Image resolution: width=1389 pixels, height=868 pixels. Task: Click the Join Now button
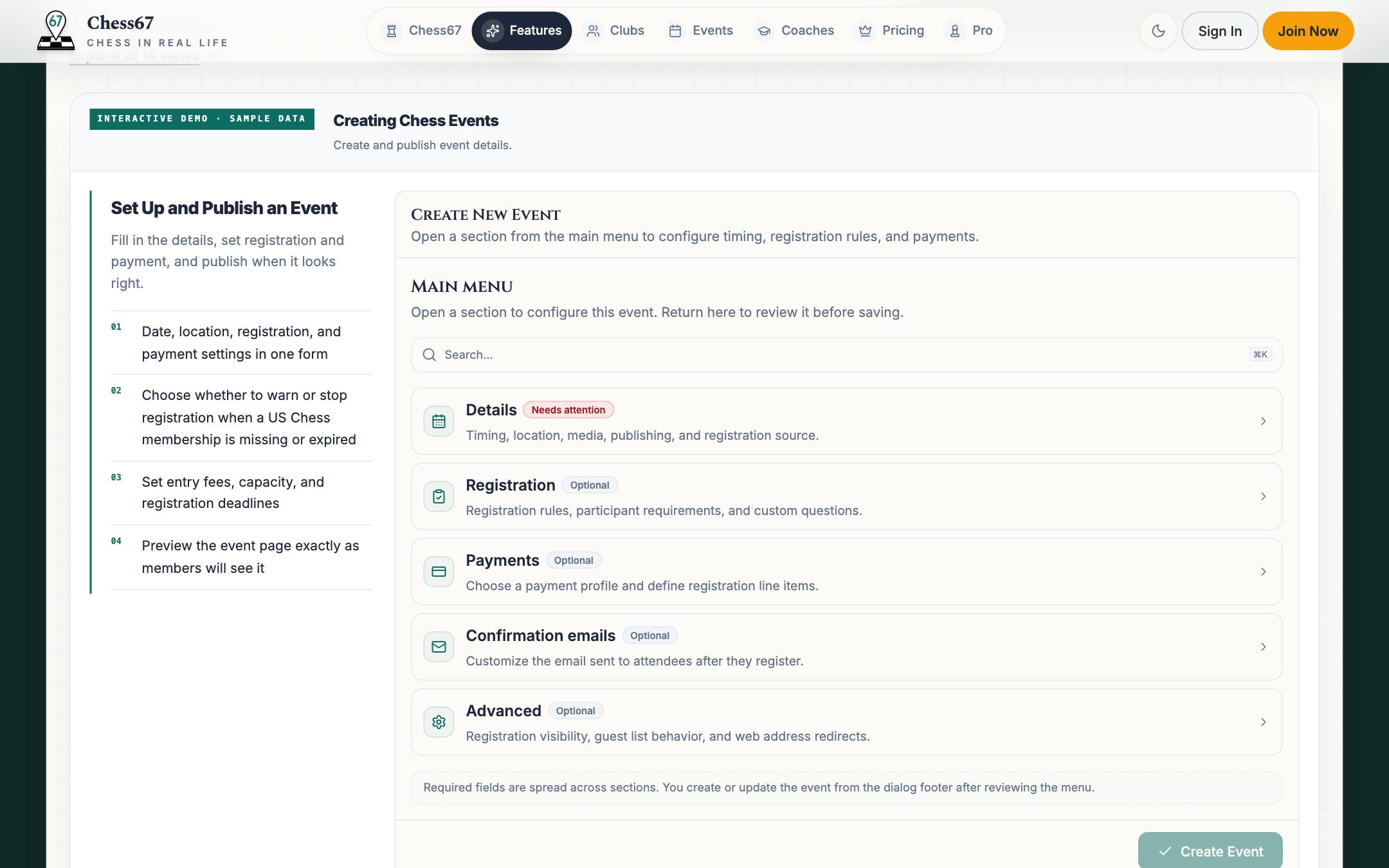(1308, 31)
